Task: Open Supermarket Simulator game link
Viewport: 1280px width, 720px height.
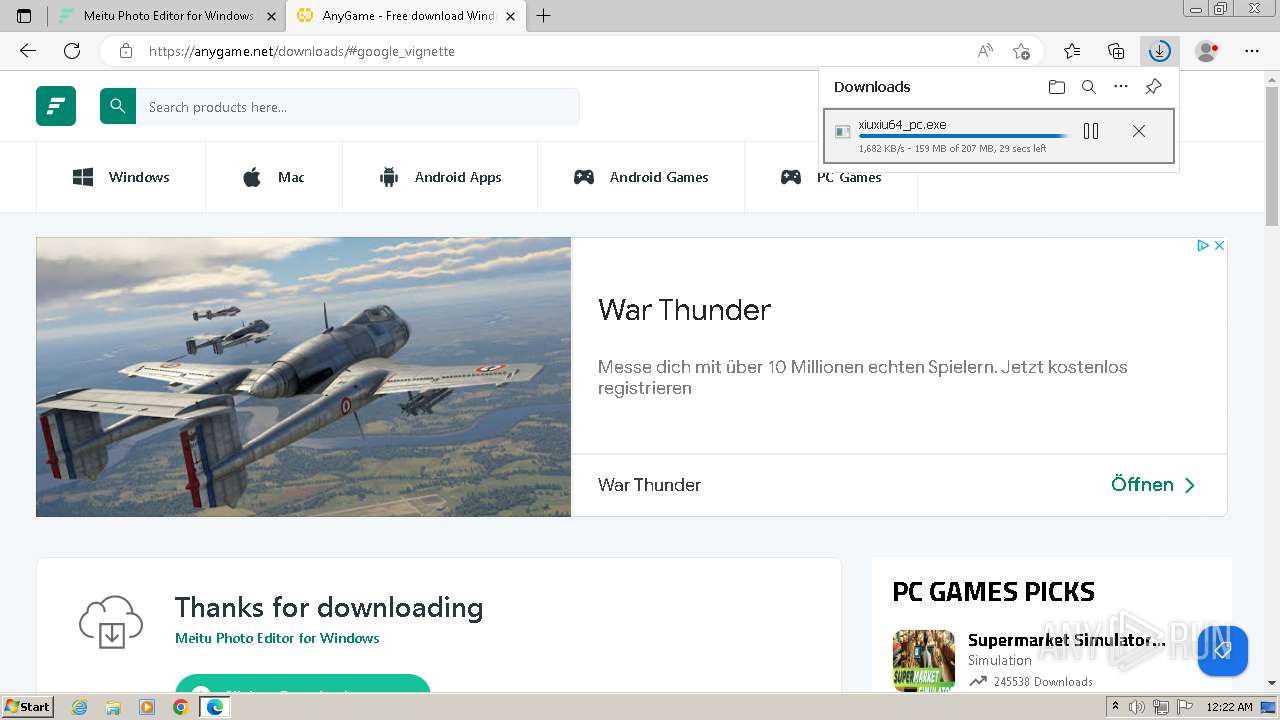Action: [1066, 640]
